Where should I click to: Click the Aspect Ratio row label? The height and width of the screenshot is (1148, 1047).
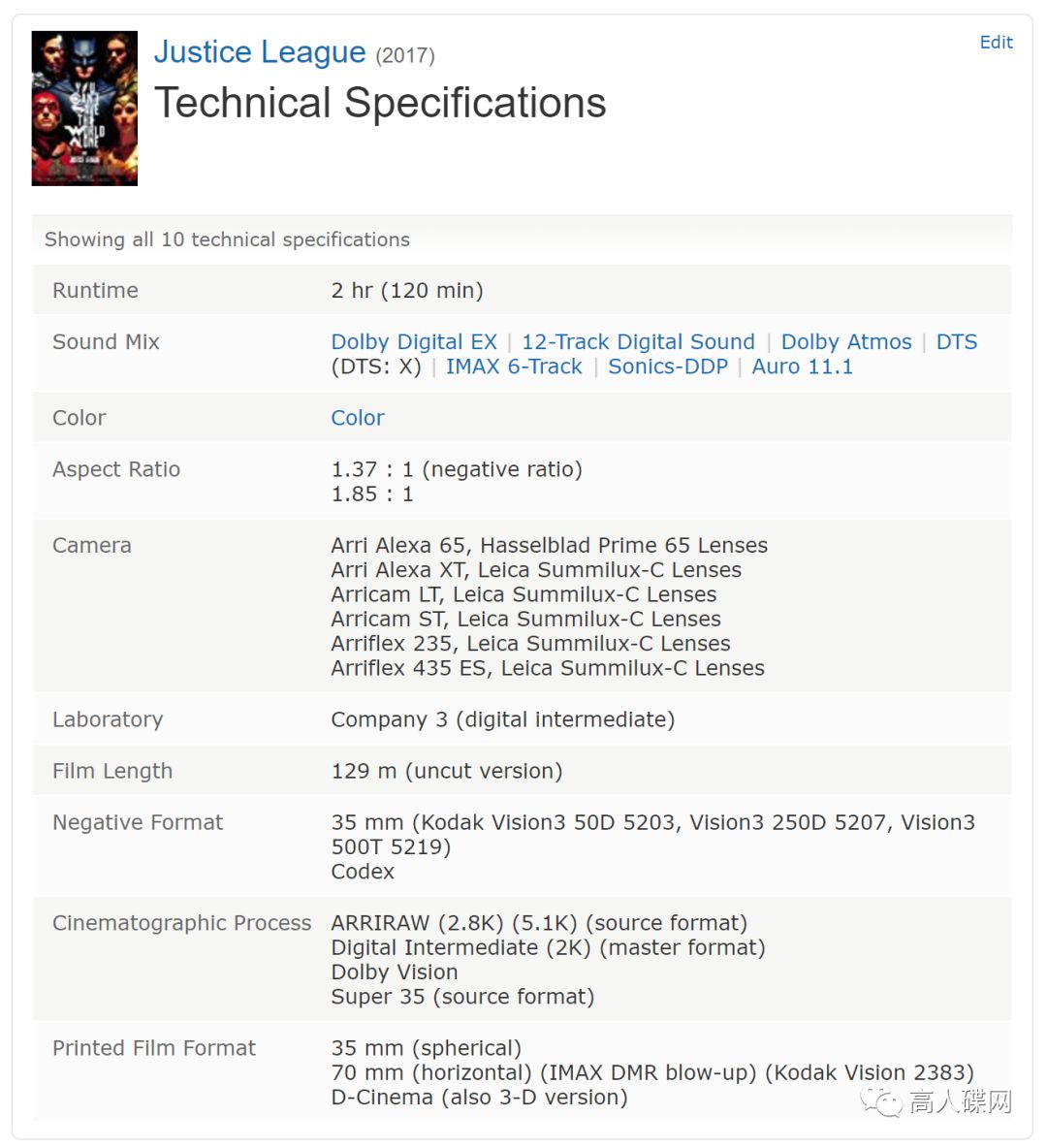116,469
